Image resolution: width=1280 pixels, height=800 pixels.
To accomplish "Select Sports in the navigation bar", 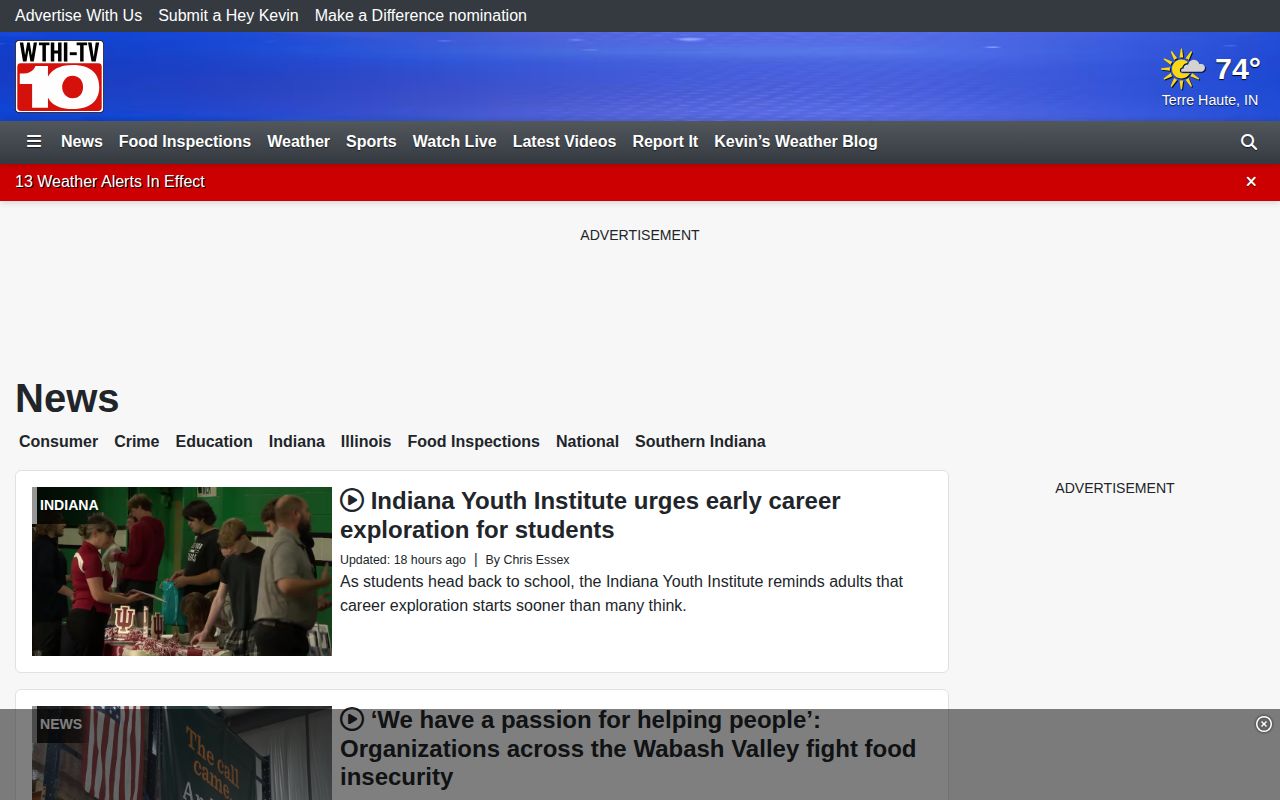I will point(371,142).
